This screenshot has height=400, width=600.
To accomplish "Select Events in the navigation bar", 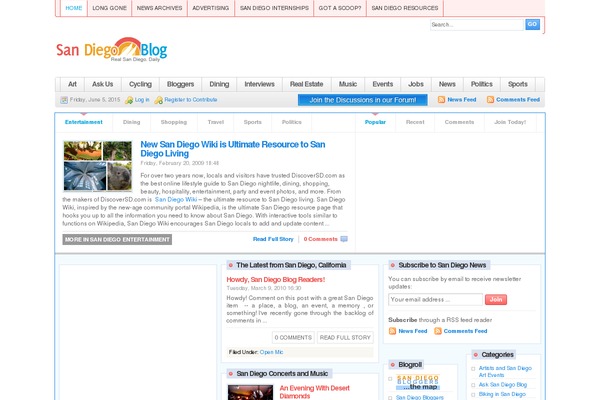I will [x=383, y=84].
